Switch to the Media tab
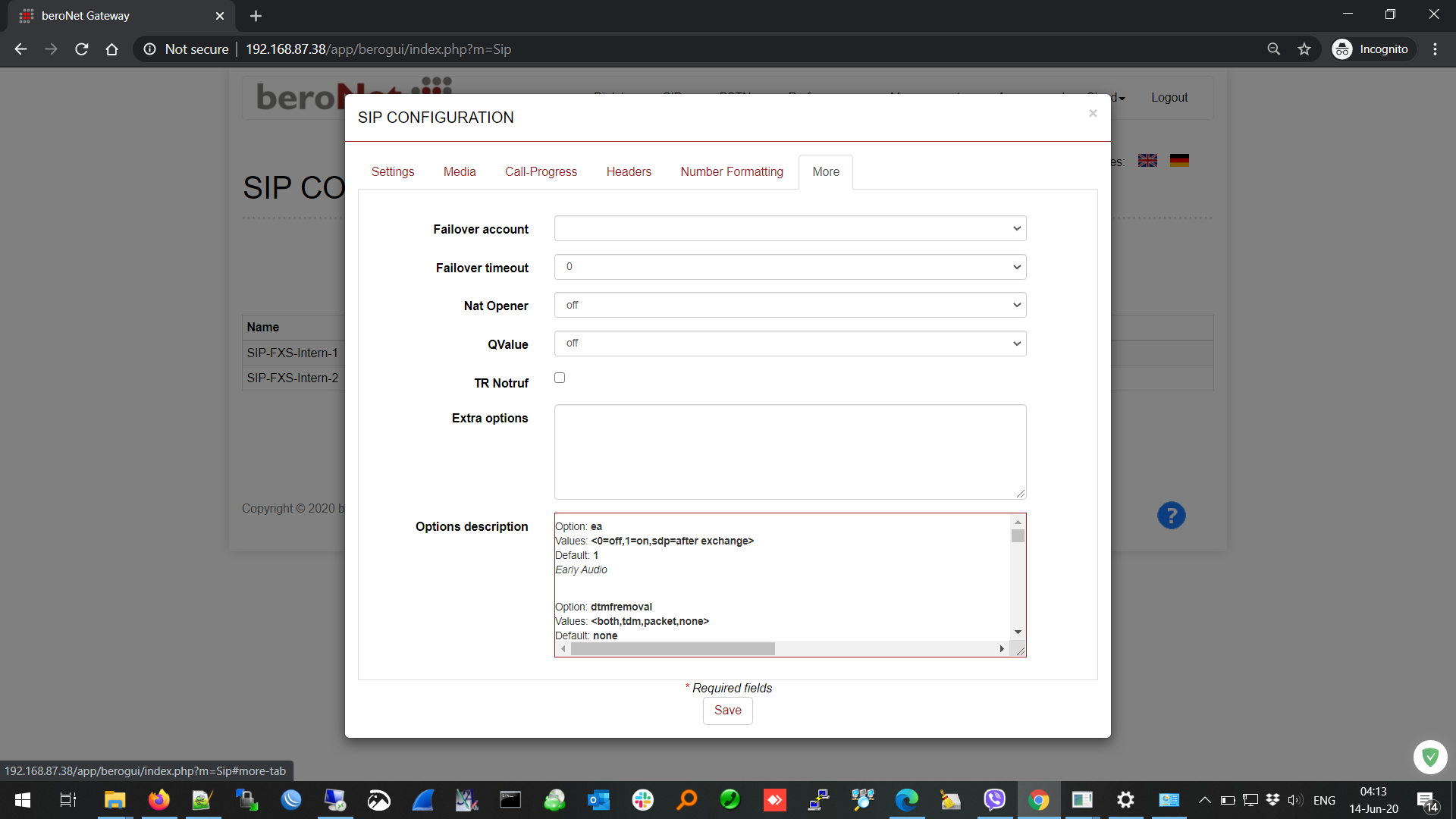The height and width of the screenshot is (819, 1456). (x=460, y=172)
